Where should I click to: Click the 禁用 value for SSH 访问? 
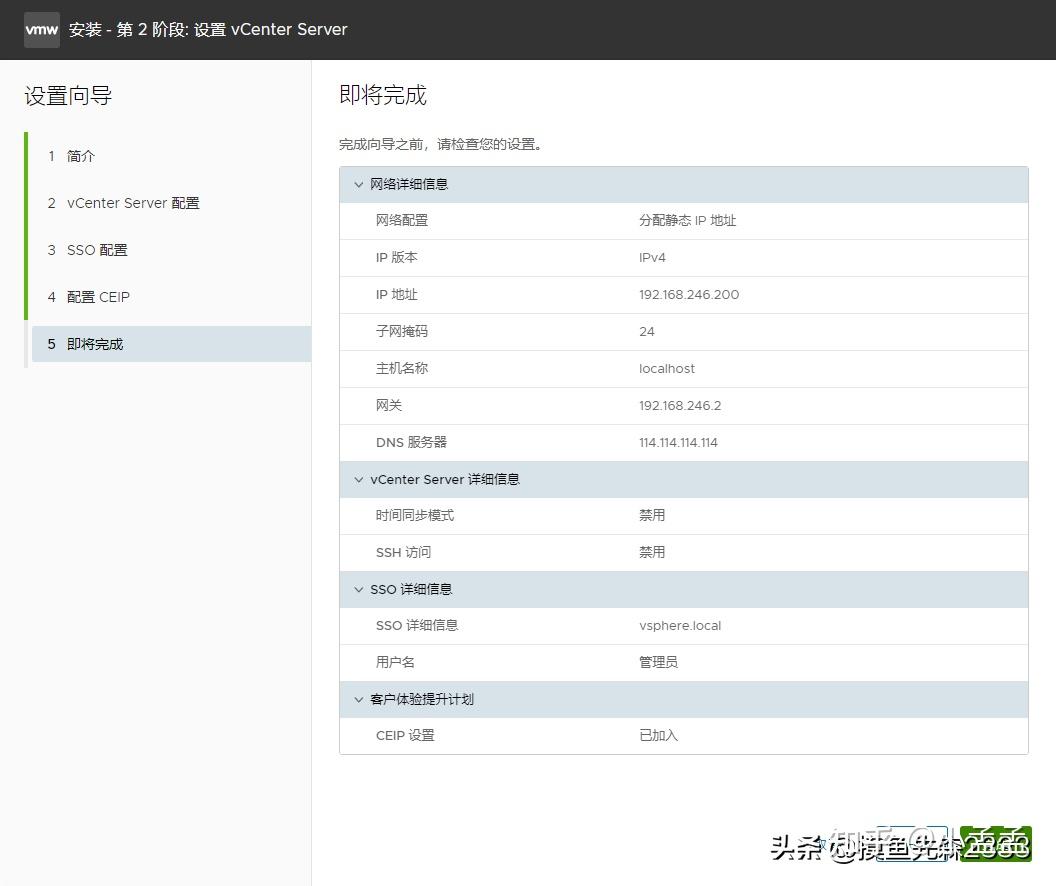click(652, 553)
